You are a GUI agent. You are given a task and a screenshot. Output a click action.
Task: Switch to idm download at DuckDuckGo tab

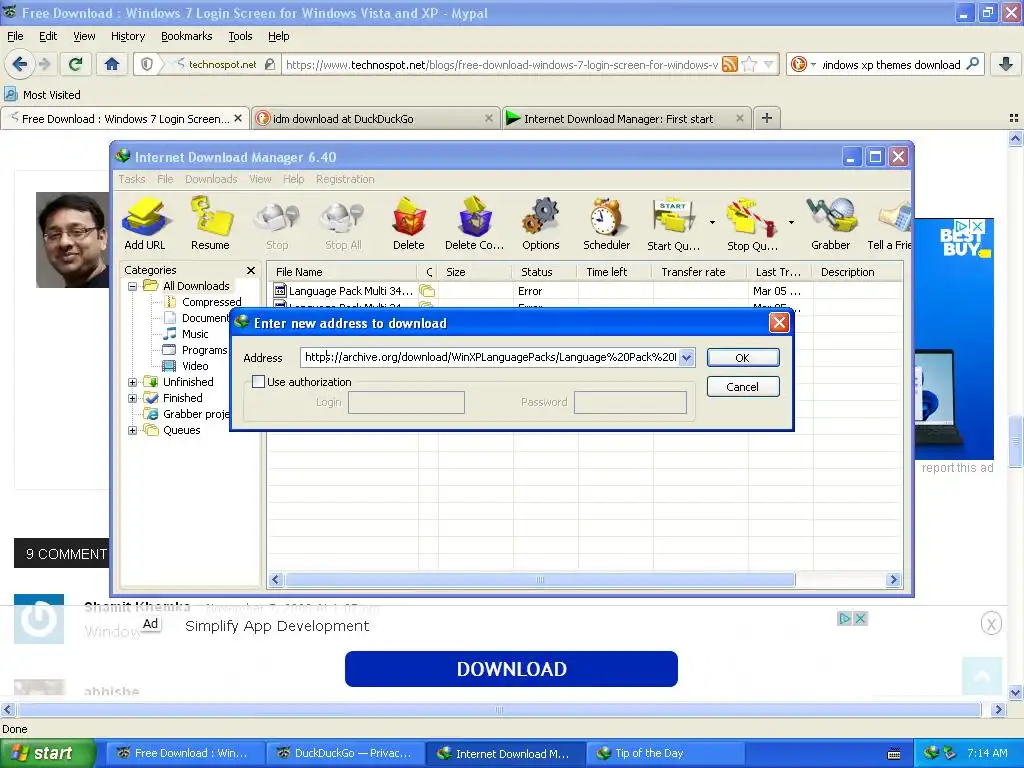375,118
